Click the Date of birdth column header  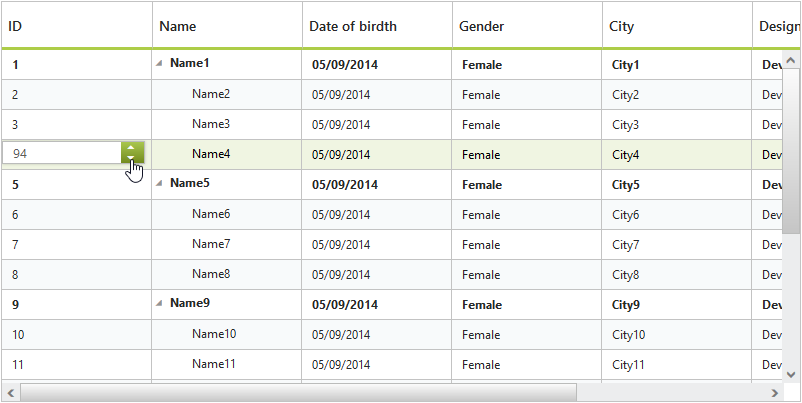coord(377,26)
